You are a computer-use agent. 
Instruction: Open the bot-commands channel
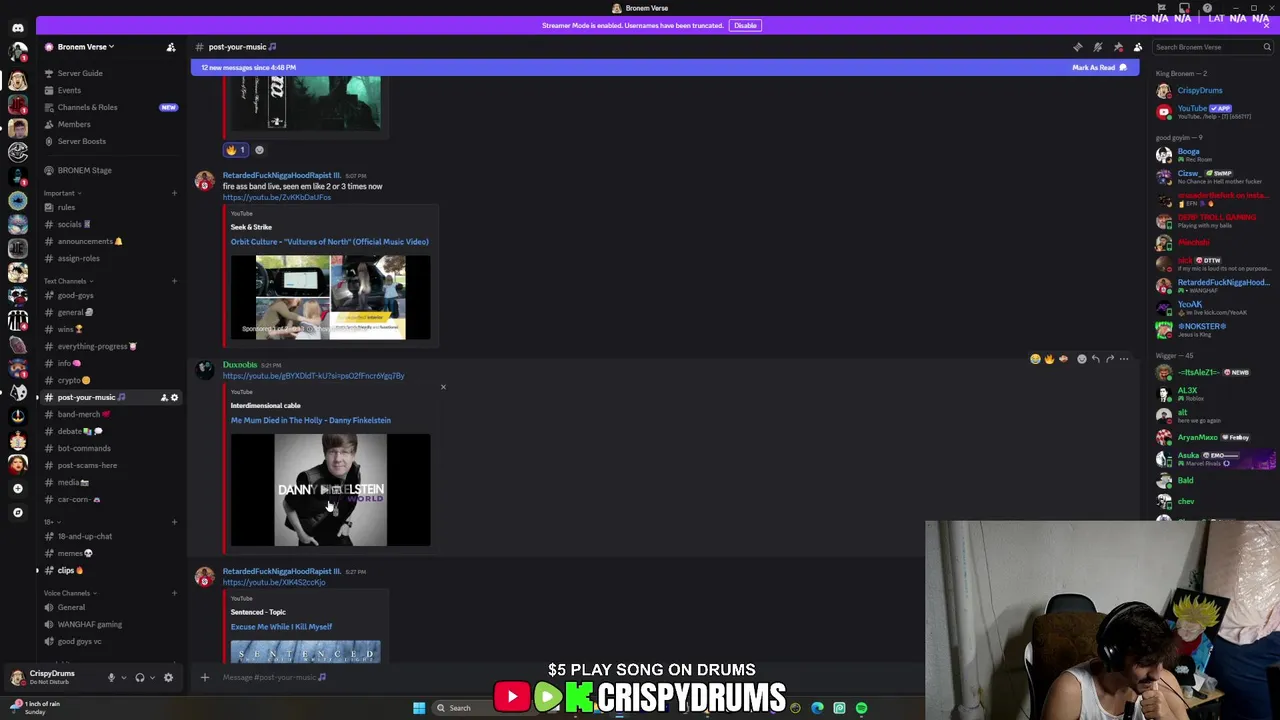coord(84,448)
